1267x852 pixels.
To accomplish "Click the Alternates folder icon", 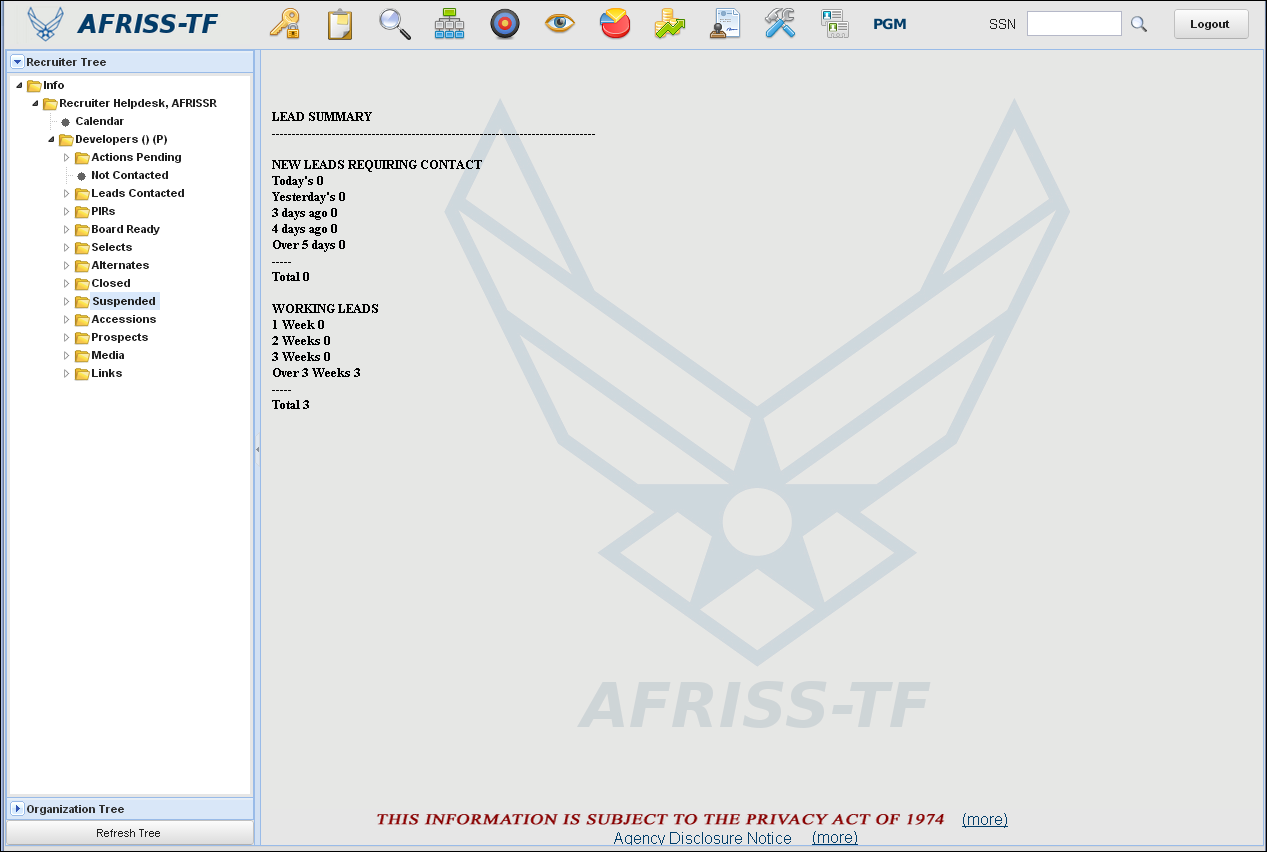I will click(82, 265).
